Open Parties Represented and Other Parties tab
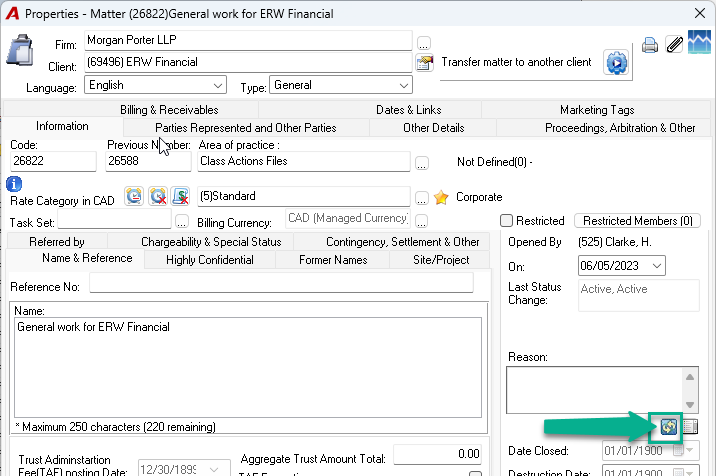The image size is (716, 476). point(246,128)
